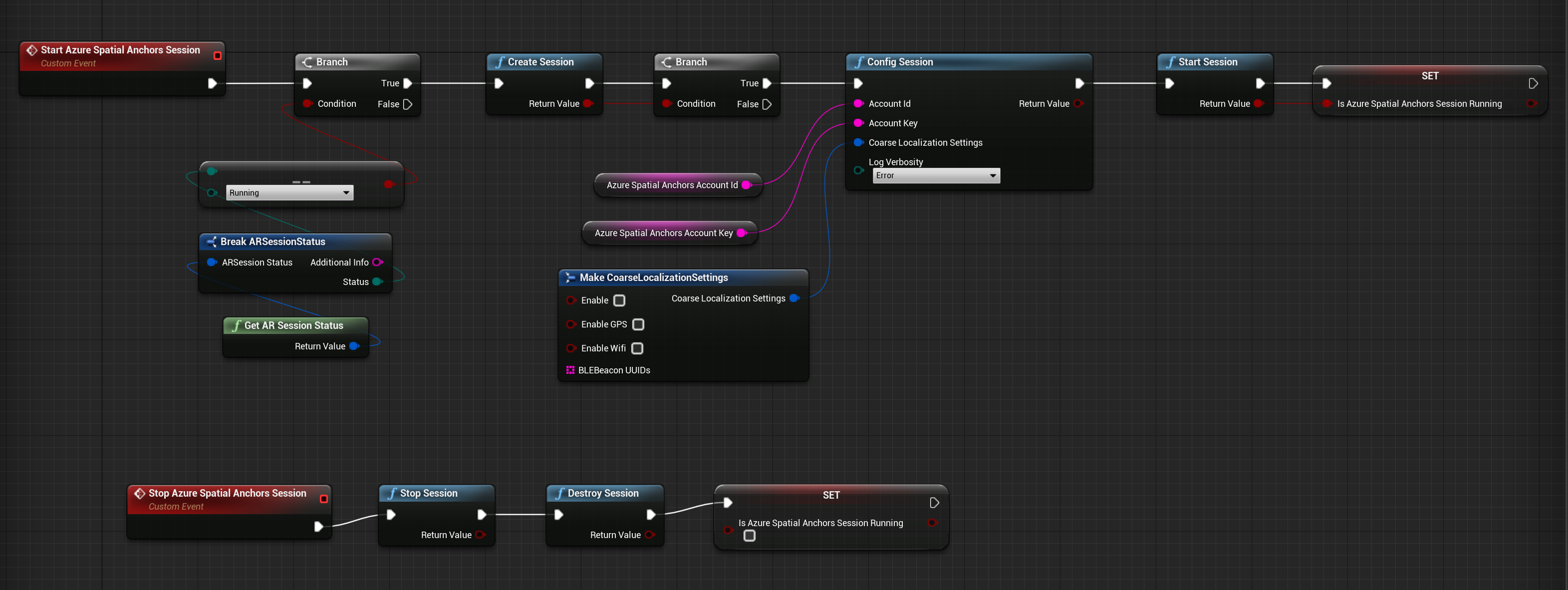The image size is (1568, 590).
Task: Open the Log Verbosity Error dropdown
Action: [936, 176]
